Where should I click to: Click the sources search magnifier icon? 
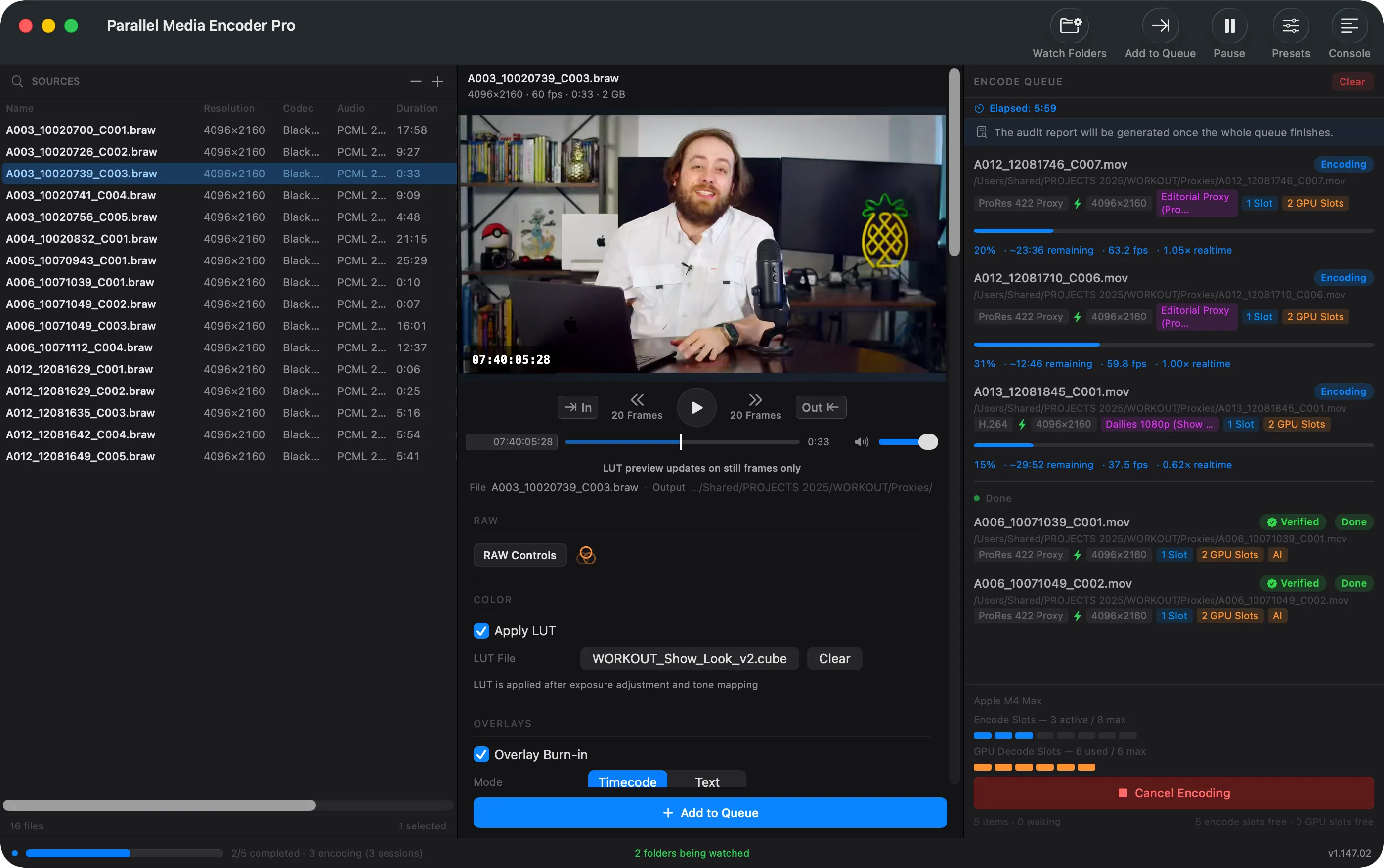pyautogui.click(x=17, y=81)
